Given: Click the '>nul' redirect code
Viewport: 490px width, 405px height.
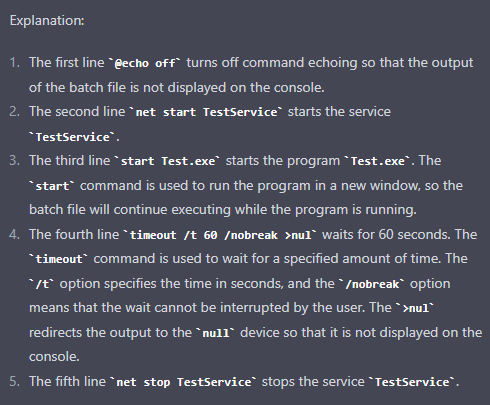Looking at the screenshot, I should [x=415, y=309].
